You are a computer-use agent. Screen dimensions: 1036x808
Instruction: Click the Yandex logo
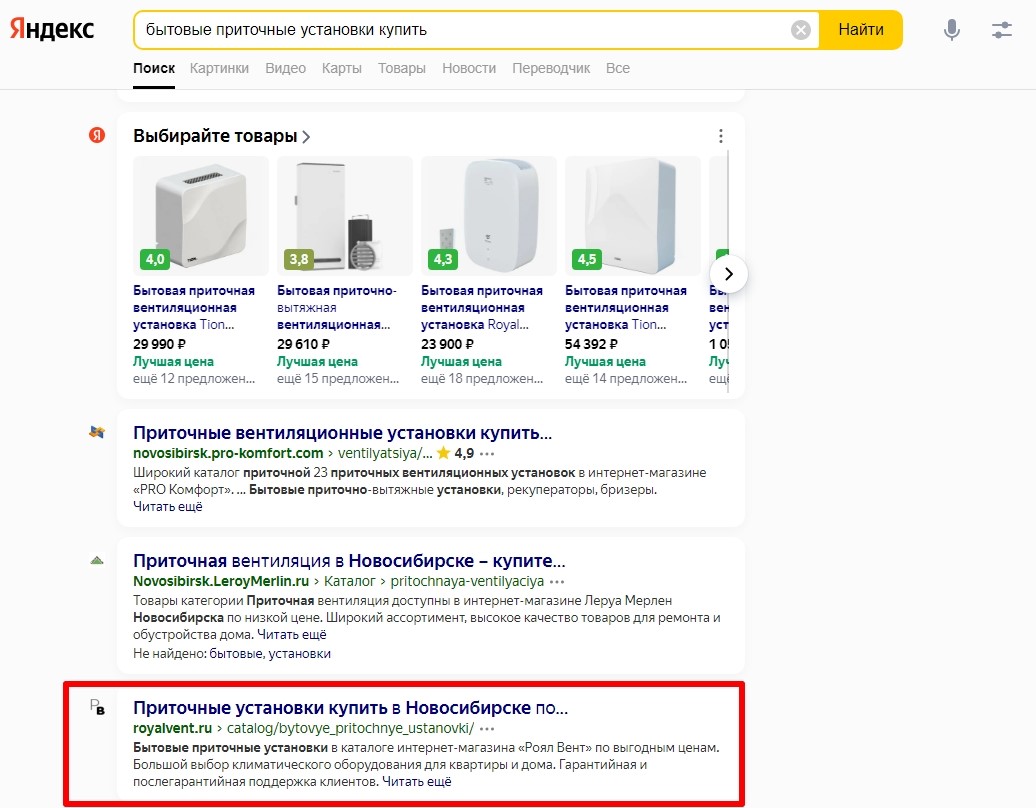pos(52,30)
